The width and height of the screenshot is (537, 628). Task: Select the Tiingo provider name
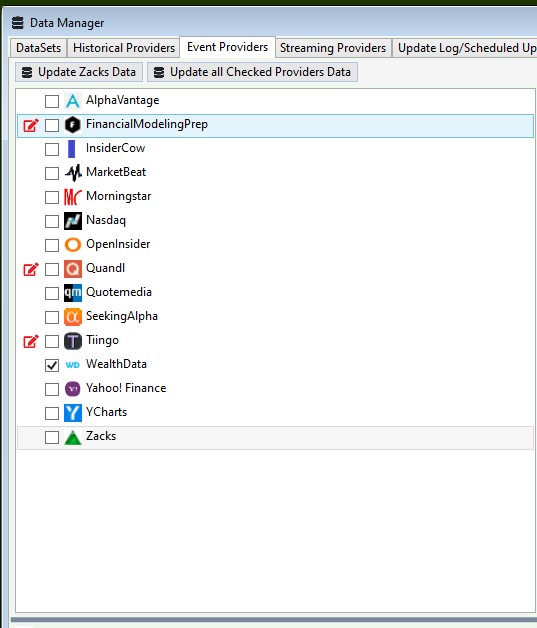coord(103,340)
